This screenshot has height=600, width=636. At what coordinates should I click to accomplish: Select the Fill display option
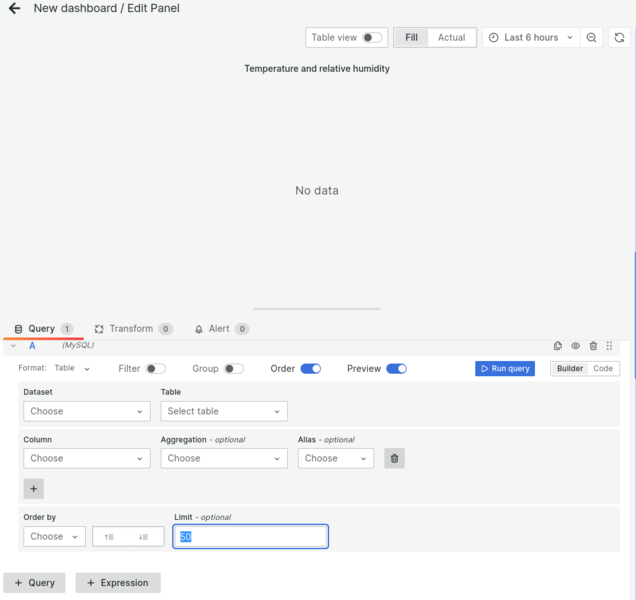tap(411, 38)
